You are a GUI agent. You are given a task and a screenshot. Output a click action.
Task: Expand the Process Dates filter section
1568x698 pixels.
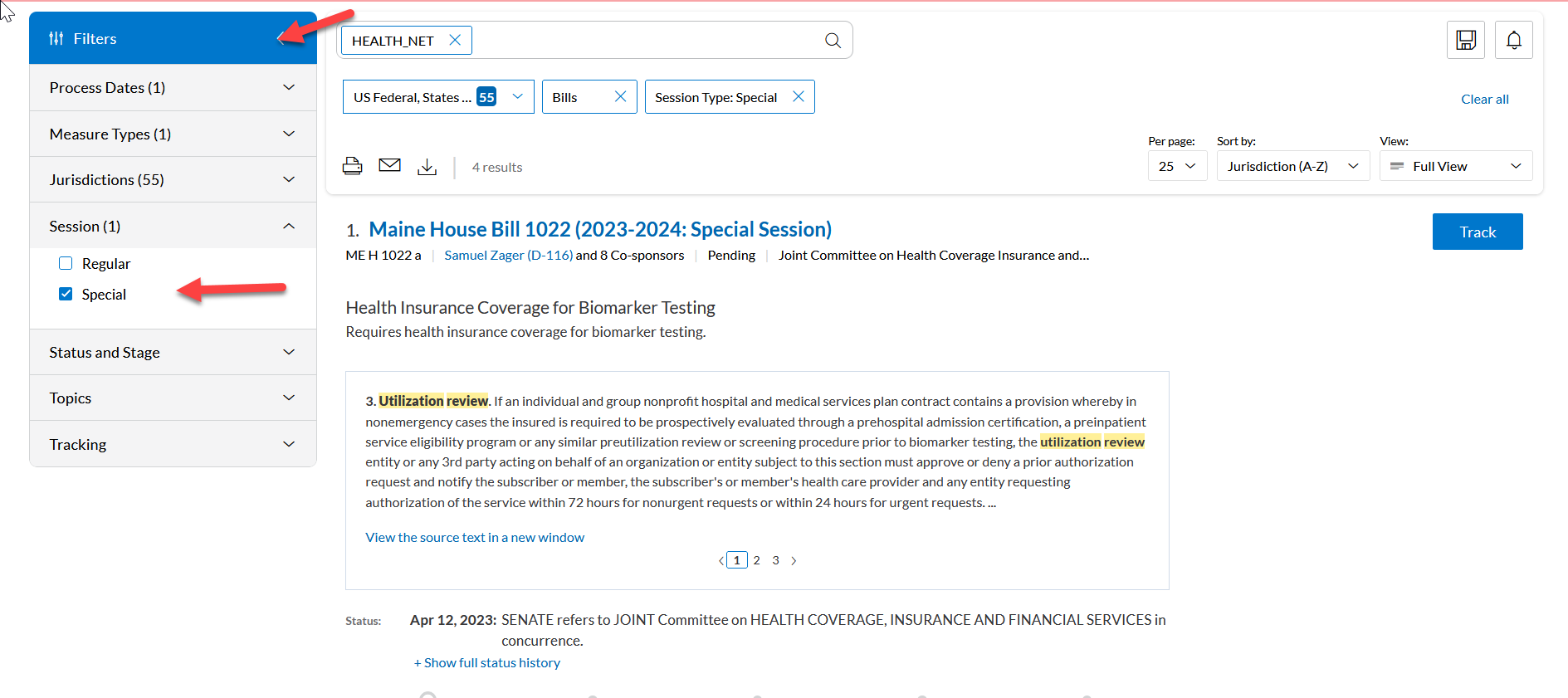point(173,88)
